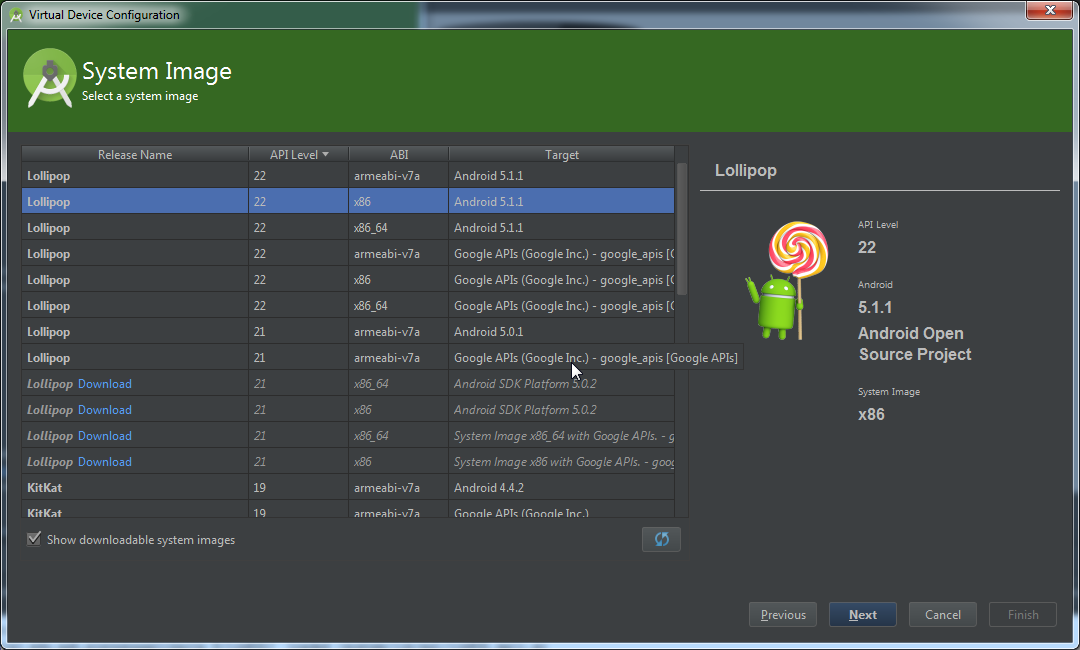Image resolution: width=1080 pixels, height=650 pixels.
Task: Click the Next button
Action: (x=862, y=615)
